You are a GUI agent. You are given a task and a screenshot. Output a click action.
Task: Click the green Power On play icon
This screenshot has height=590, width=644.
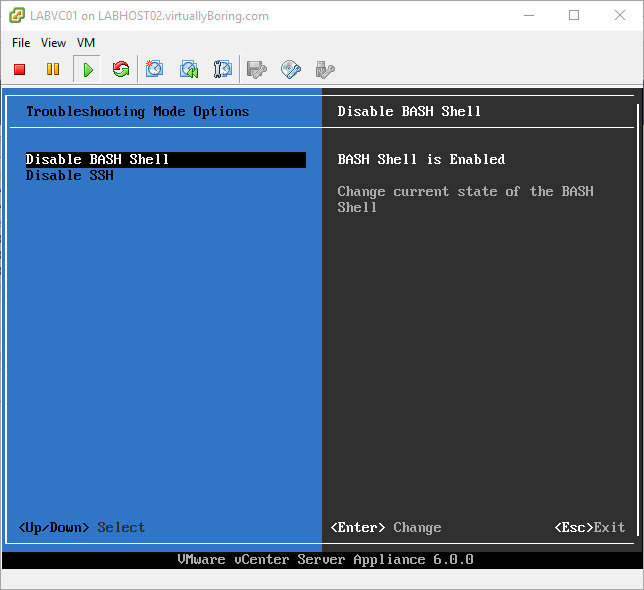pos(87,69)
